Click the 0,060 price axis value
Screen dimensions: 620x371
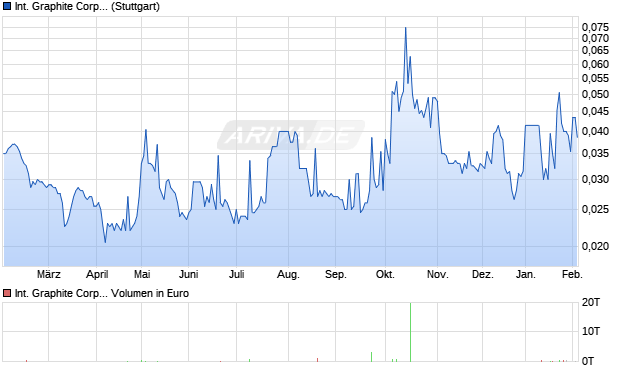click(x=595, y=64)
